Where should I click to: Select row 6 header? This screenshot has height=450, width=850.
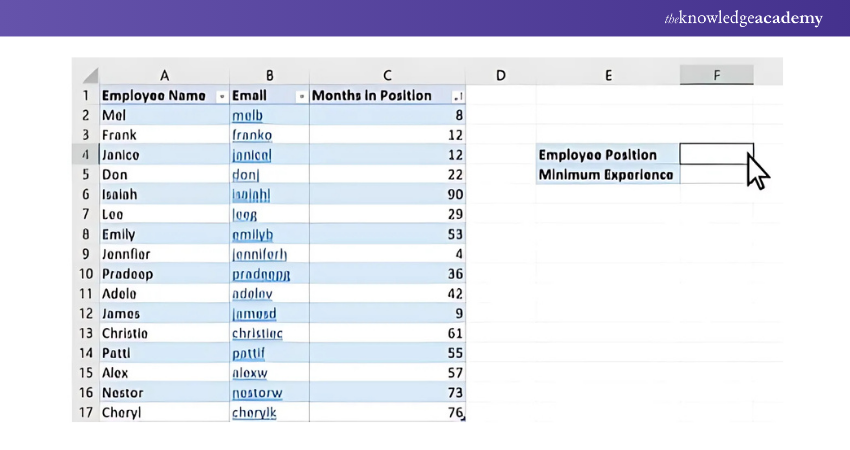click(x=86, y=194)
